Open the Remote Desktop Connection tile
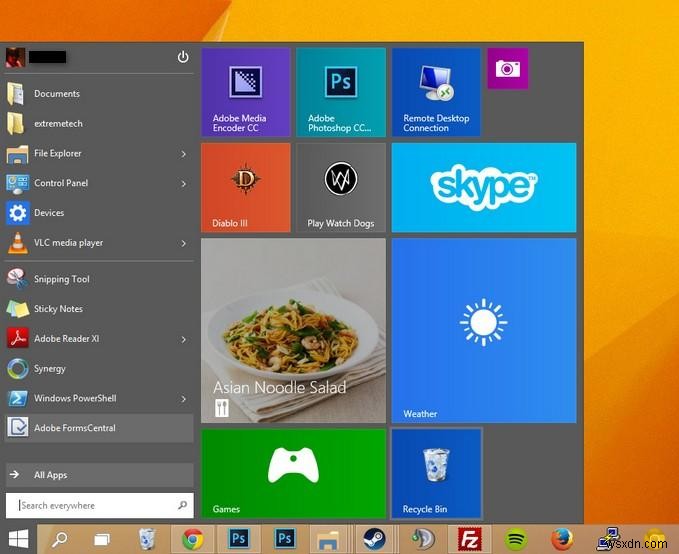 436,92
